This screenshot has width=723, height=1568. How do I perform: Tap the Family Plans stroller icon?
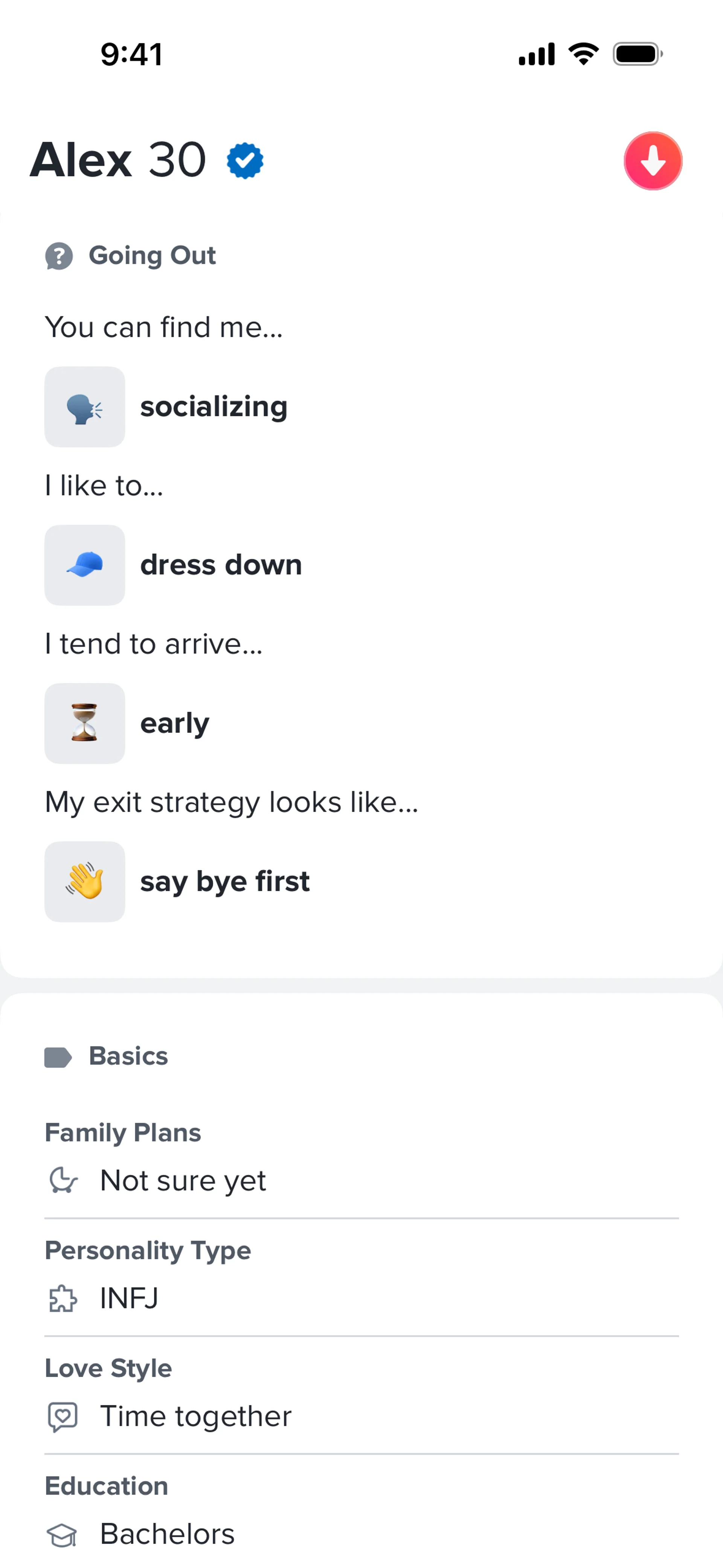click(63, 1180)
